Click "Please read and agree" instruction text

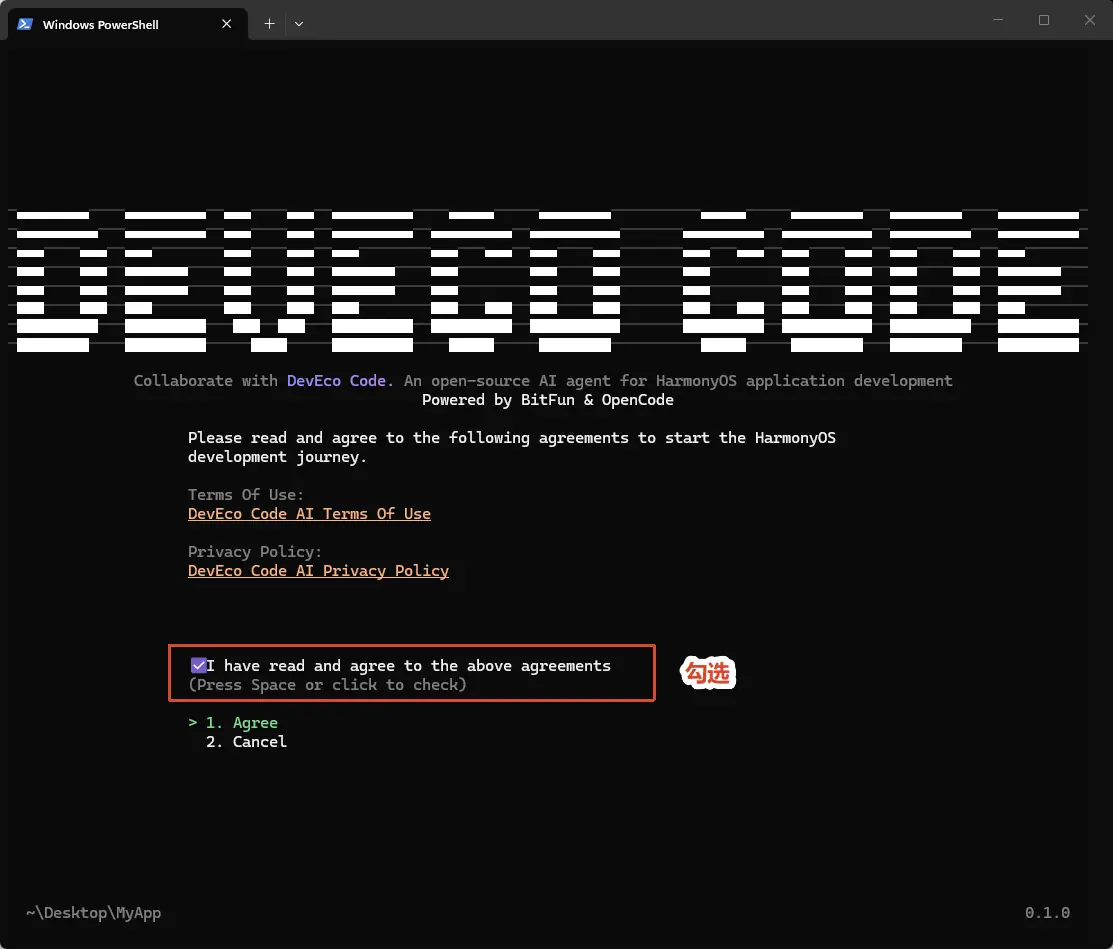pos(511,447)
